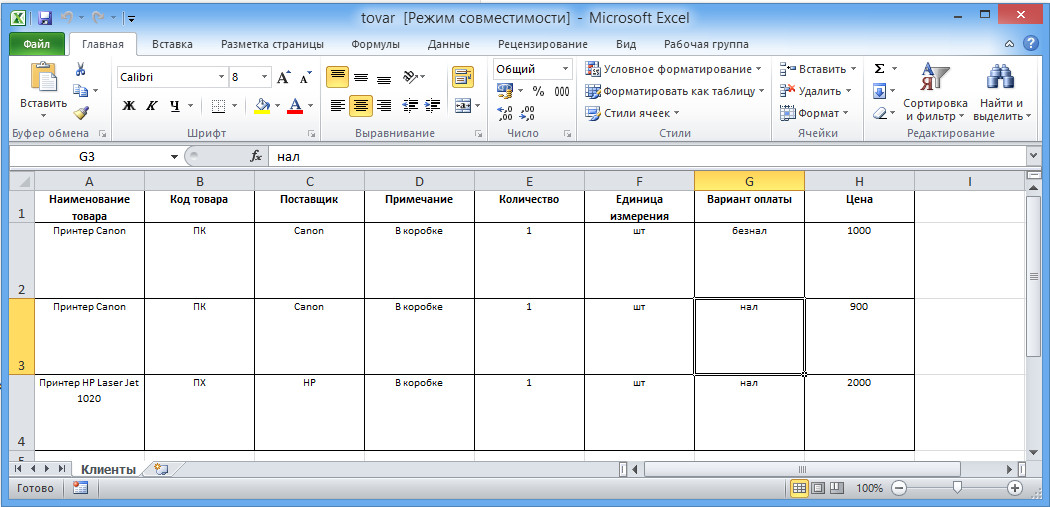Select the Клиенты sheet tab
The width and height of the screenshot is (1050, 507).
[108, 469]
